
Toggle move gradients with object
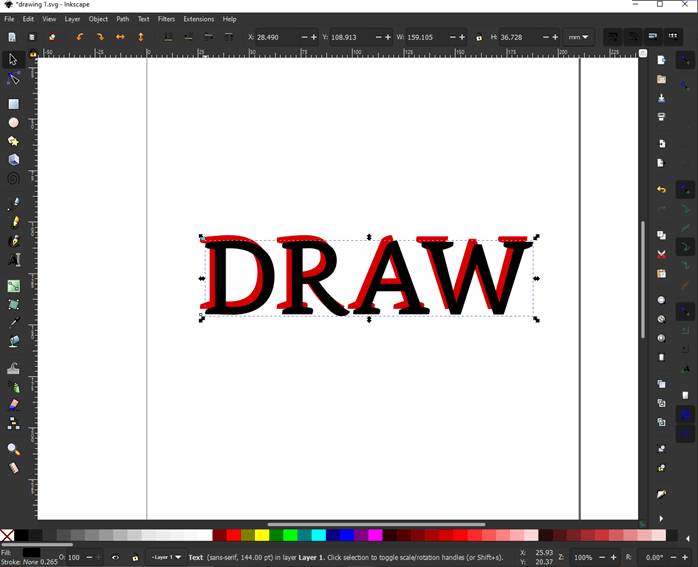point(653,37)
